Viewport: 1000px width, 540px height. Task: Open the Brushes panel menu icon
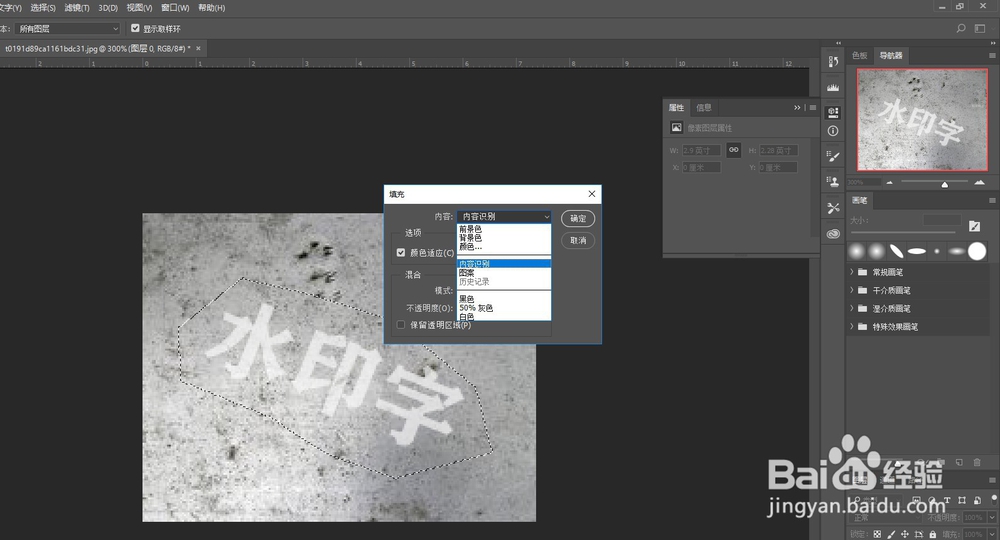pos(992,200)
